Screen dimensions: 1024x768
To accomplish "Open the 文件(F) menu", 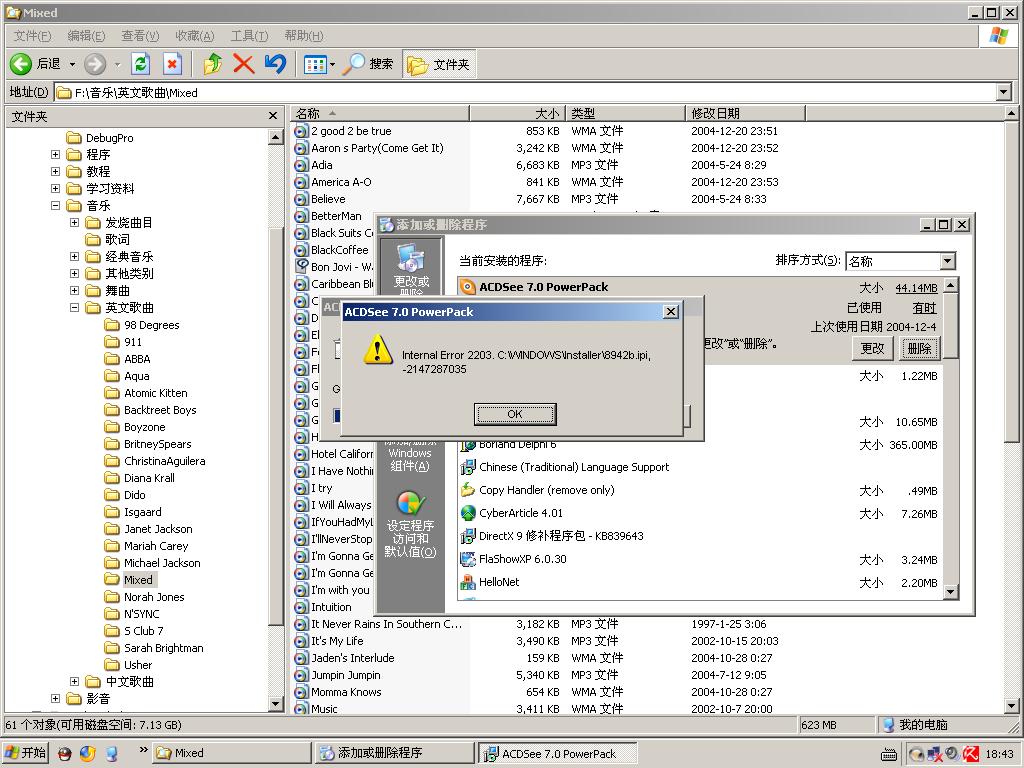I will point(32,36).
